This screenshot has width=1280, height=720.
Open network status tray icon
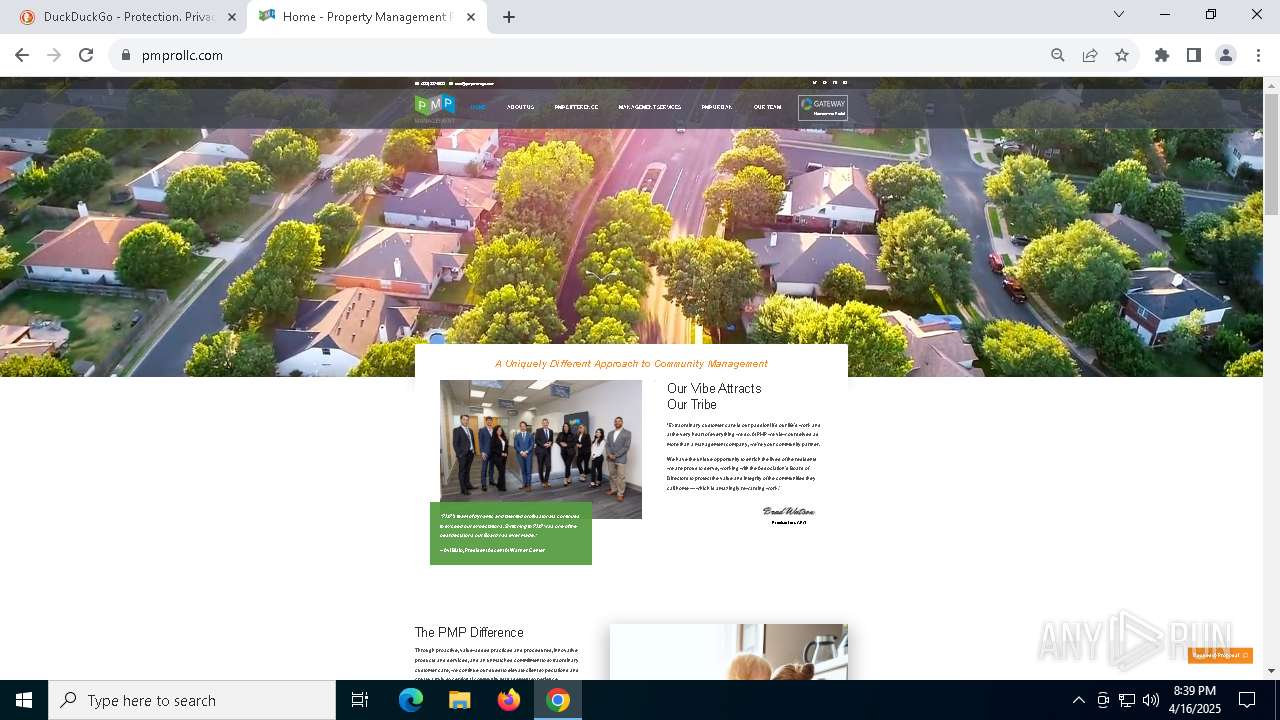(x=1127, y=700)
